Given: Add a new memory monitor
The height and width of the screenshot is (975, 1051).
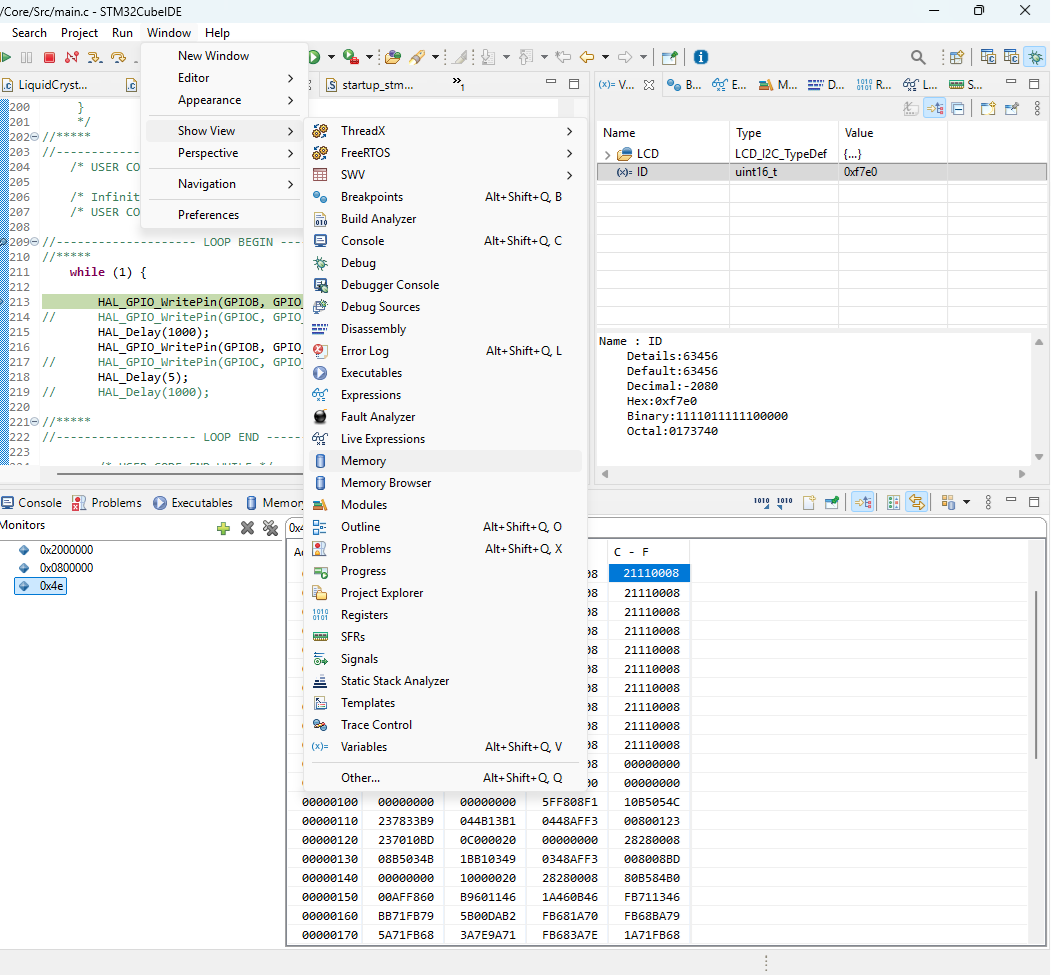Looking at the screenshot, I should click(224, 528).
